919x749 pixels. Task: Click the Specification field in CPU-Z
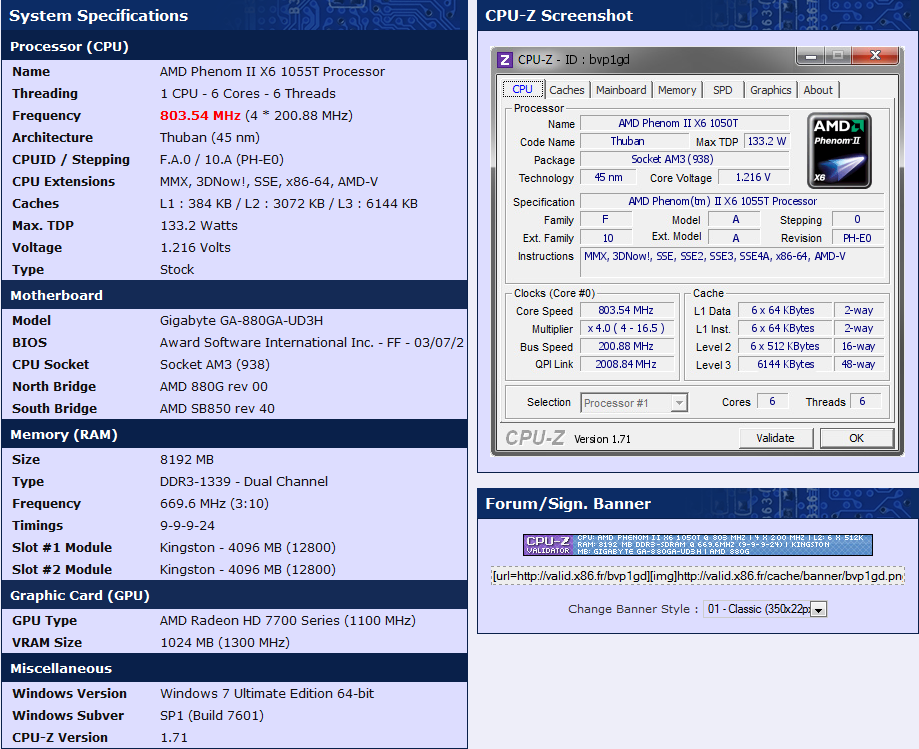point(732,202)
